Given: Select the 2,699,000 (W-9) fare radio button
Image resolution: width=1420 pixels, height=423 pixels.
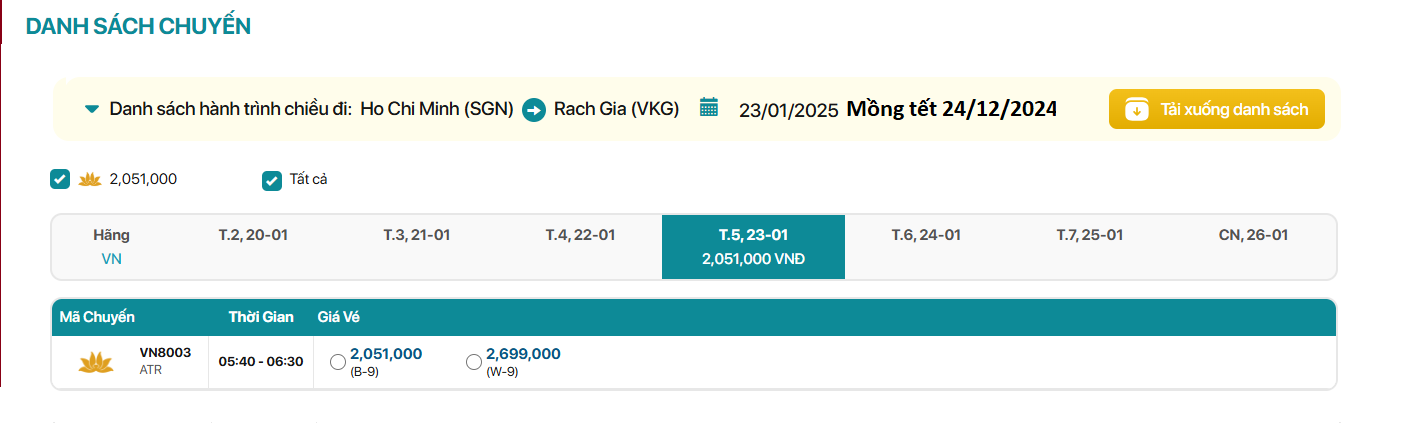Looking at the screenshot, I should 474,362.
